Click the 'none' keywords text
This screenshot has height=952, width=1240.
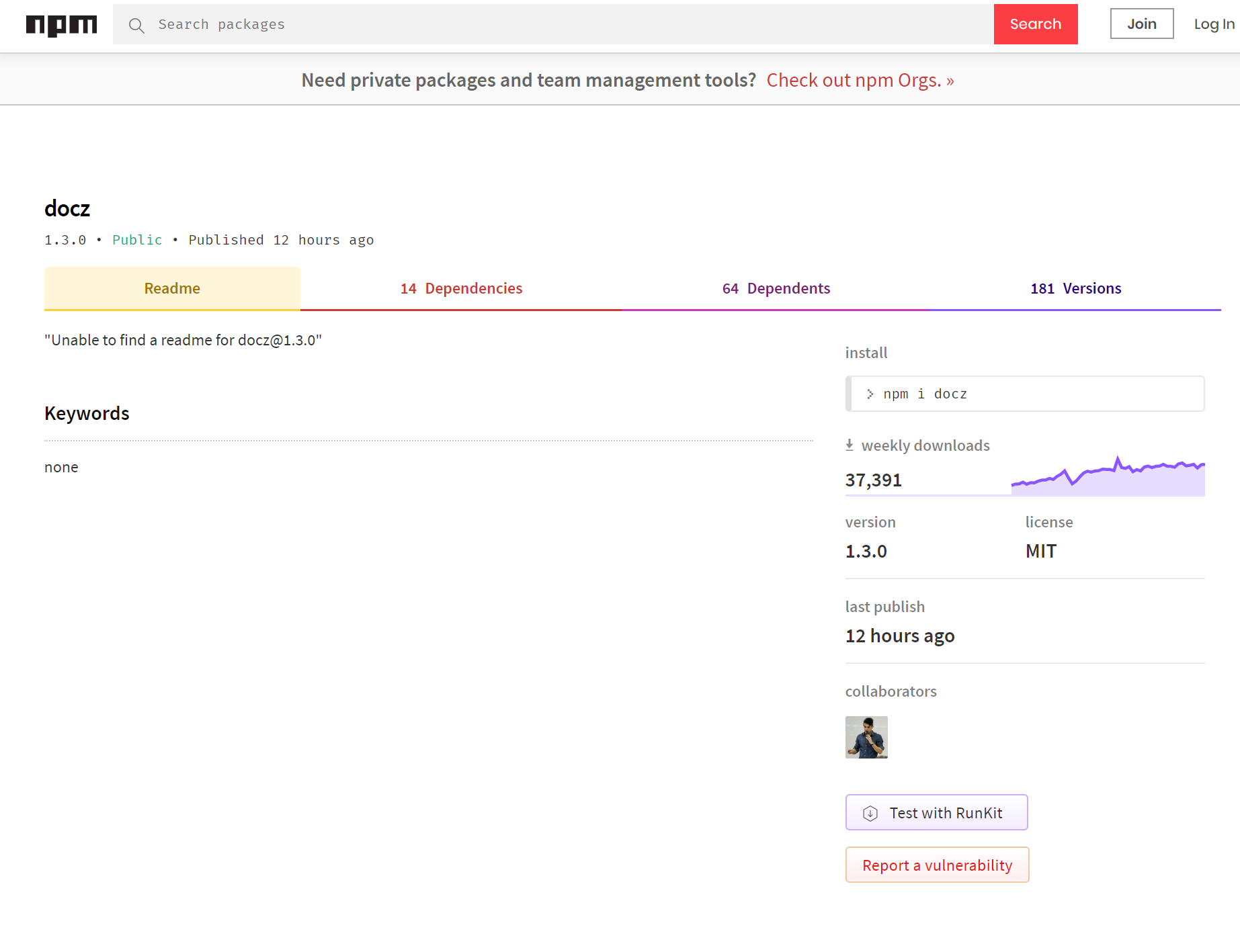click(x=61, y=467)
